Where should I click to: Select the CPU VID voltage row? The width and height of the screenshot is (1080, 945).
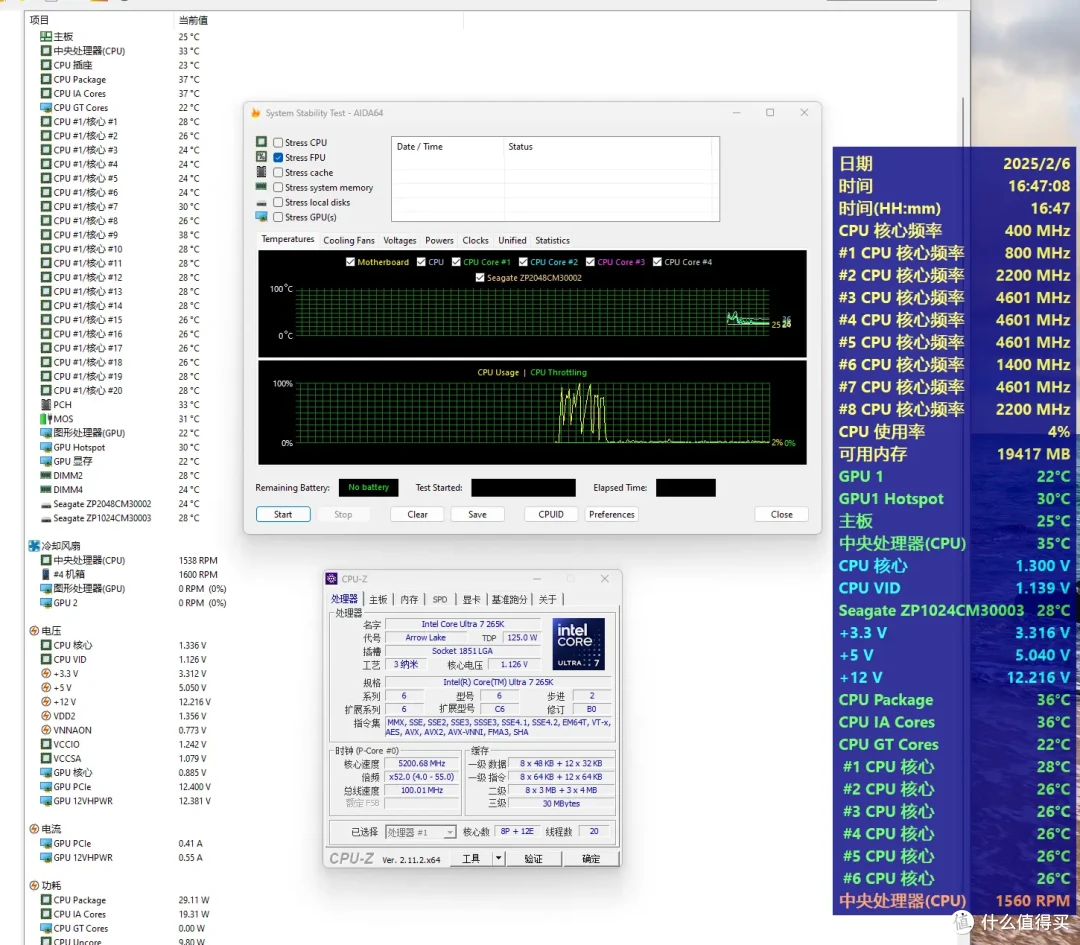tap(131, 659)
